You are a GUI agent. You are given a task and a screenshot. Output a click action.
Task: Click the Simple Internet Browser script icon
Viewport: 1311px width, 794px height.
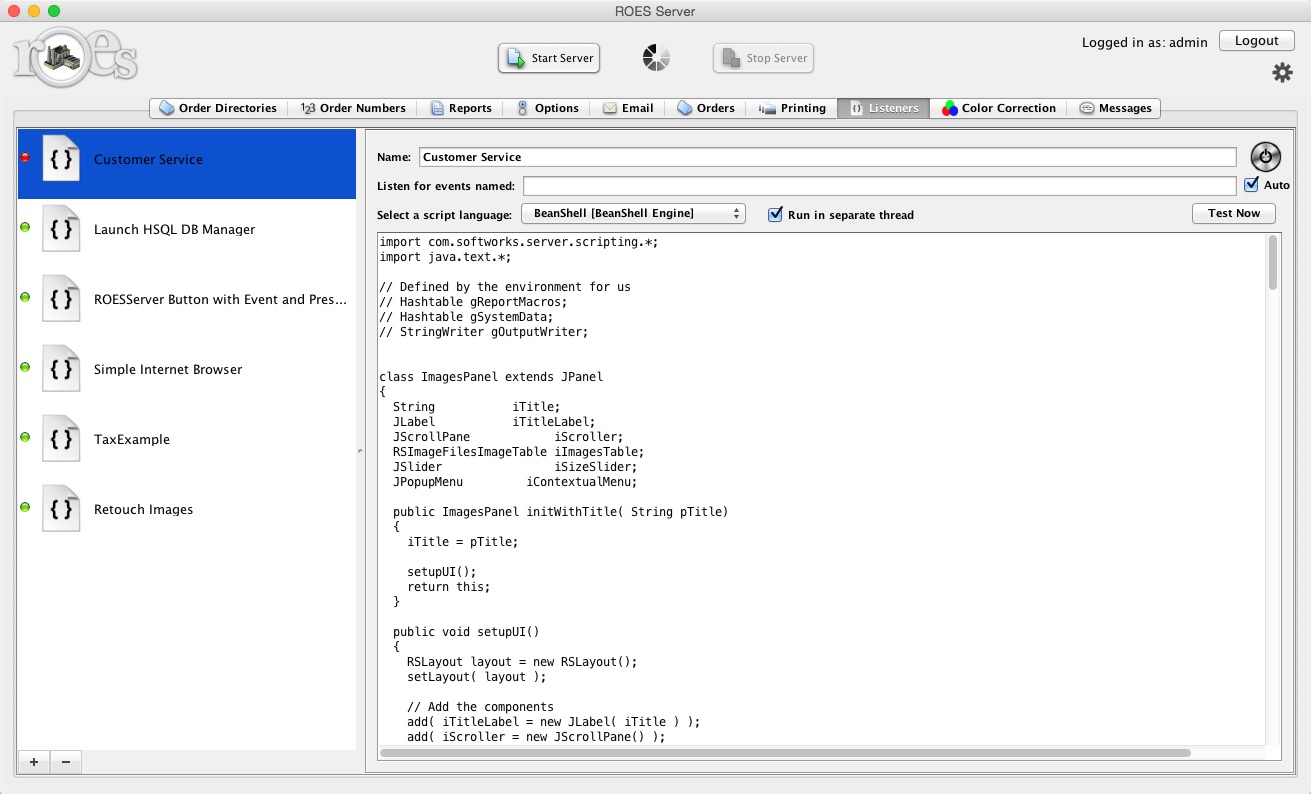coord(61,369)
